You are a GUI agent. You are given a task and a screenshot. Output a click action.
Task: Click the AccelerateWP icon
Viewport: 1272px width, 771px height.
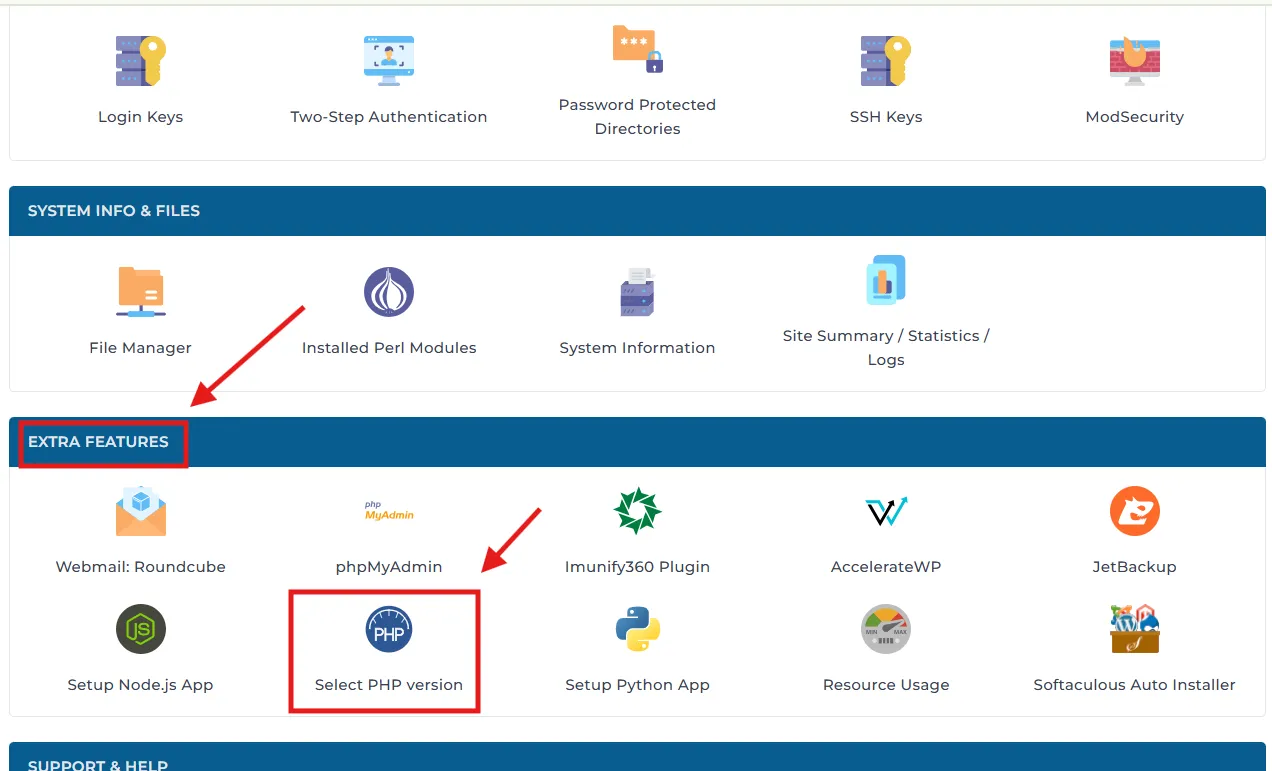885,511
